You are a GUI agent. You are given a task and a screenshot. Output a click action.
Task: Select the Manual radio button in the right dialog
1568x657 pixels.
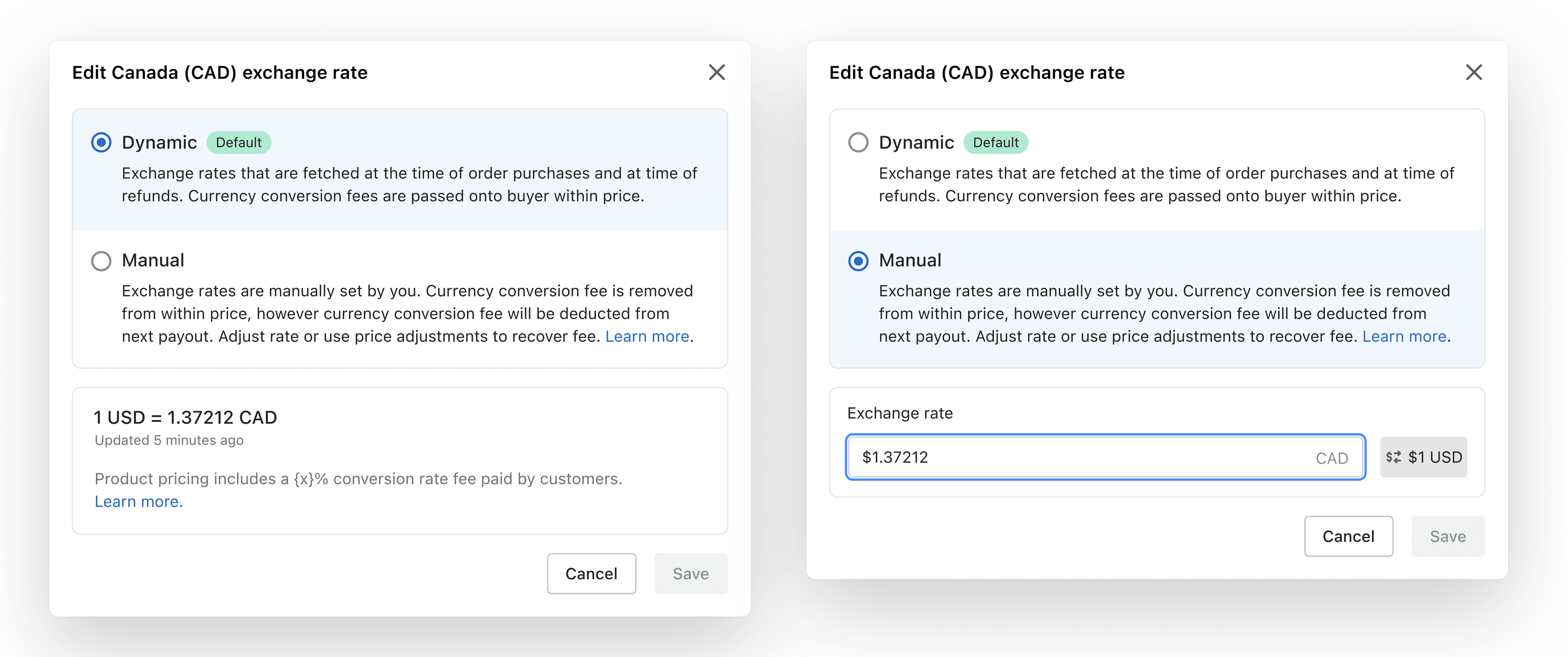(859, 261)
